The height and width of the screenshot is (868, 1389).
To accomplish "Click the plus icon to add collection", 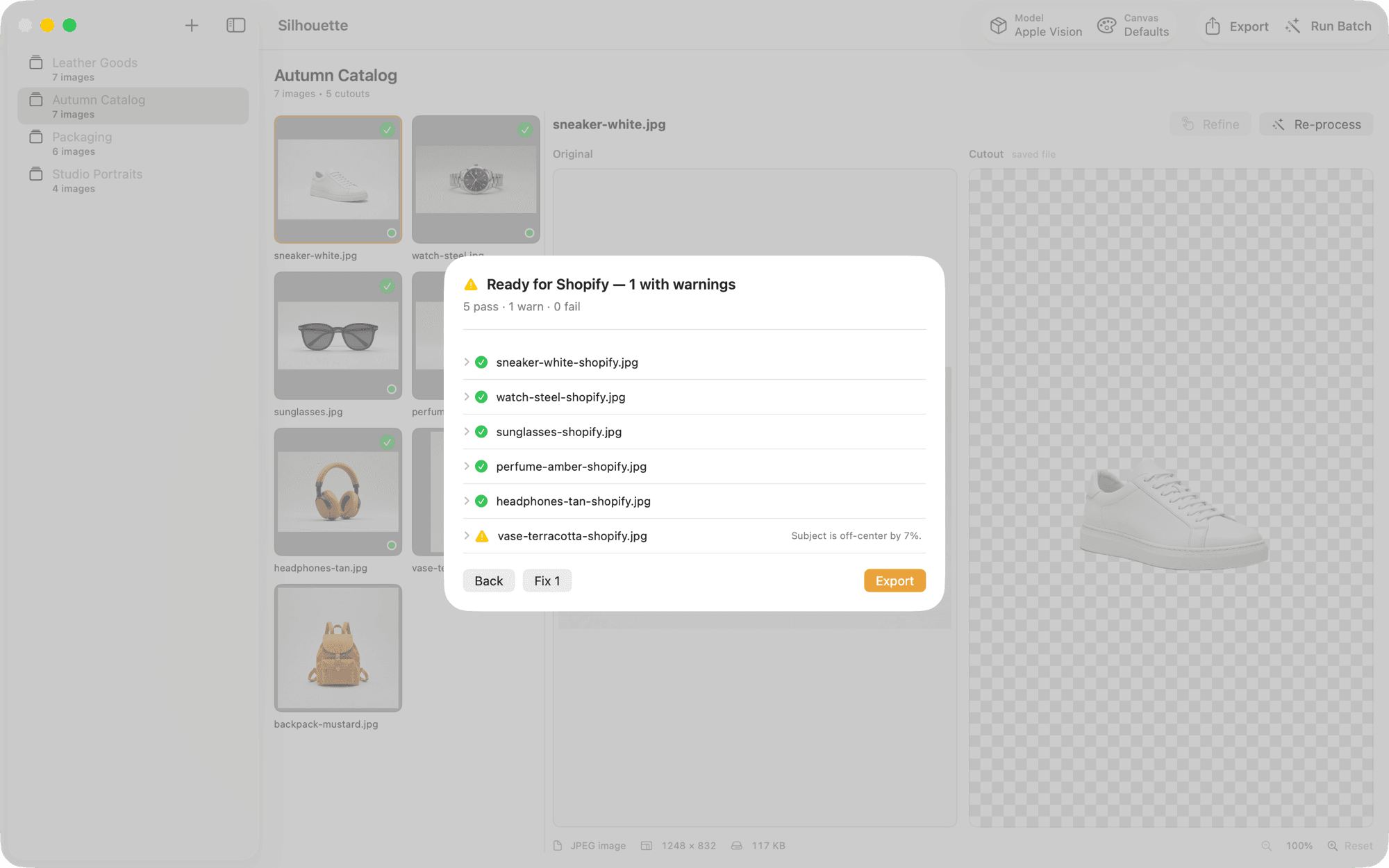I will tap(192, 26).
